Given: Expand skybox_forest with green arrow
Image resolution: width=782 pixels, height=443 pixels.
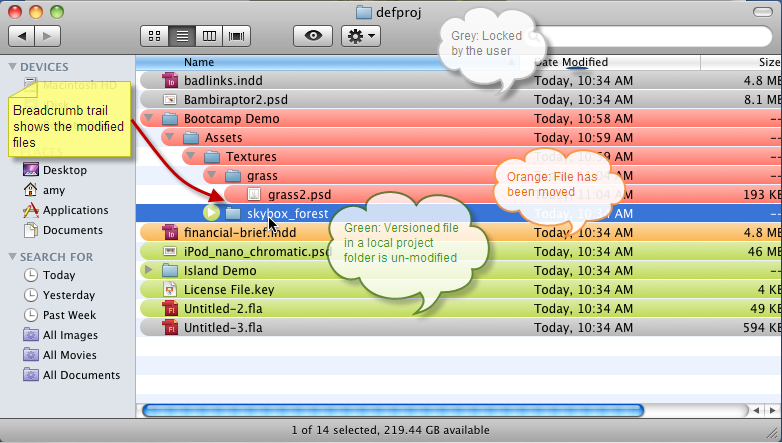Looking at the screenshot, I should tap(211, 213).
